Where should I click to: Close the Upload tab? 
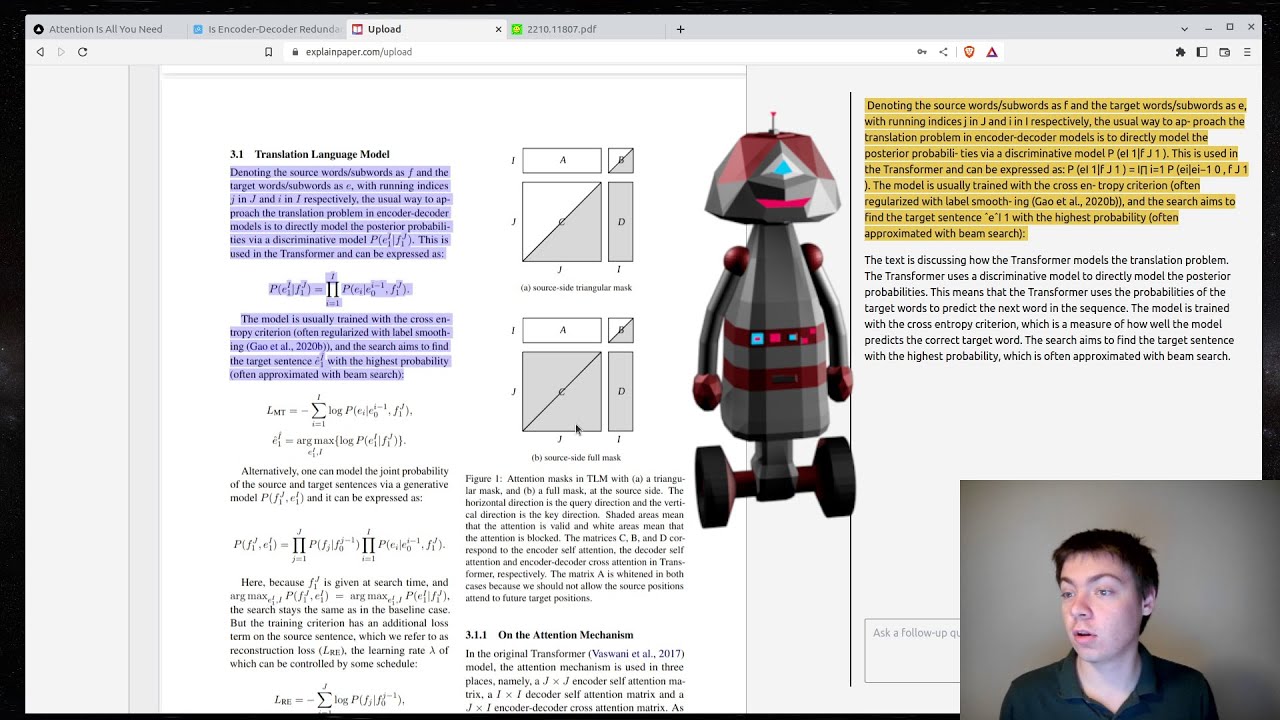pyautogui.click(x=498, y=29)
